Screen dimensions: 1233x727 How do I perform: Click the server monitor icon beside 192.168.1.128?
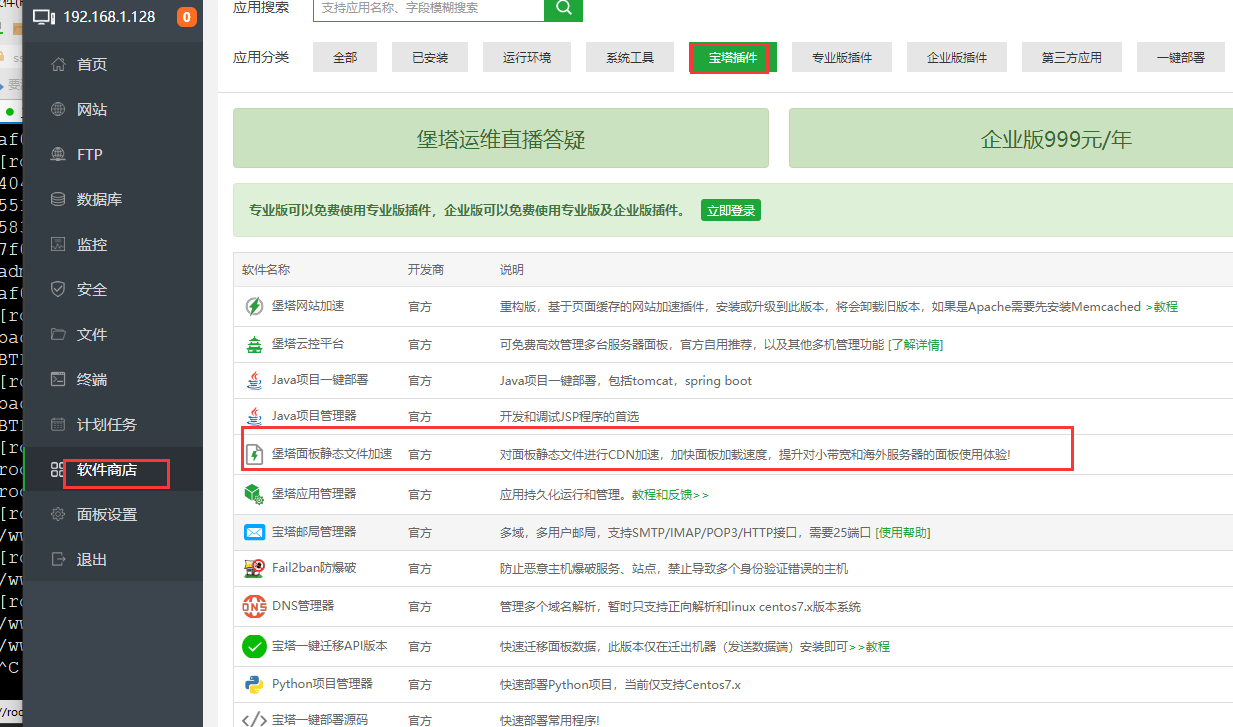click(45, 17)
